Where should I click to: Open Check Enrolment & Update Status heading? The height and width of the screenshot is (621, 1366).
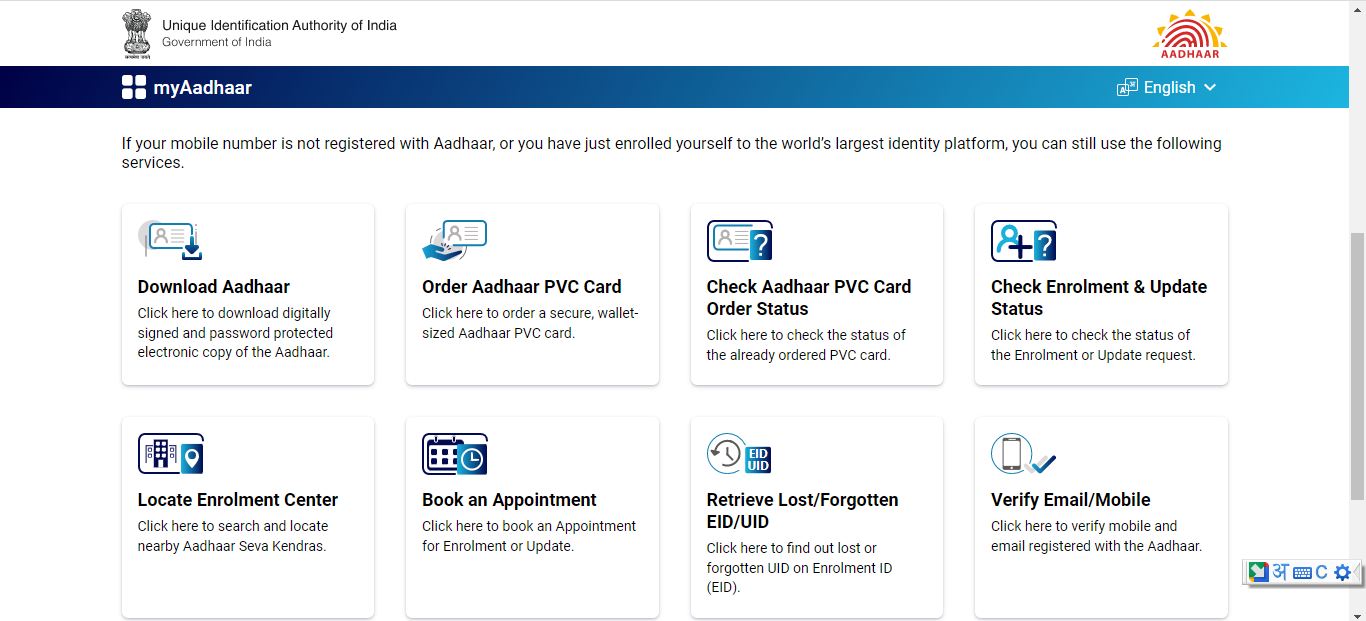click(x=1099, y=298)
